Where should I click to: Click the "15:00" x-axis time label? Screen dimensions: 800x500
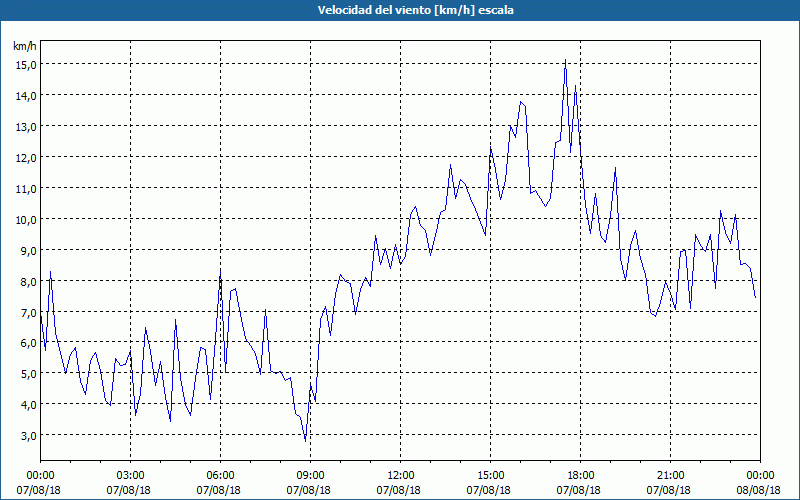tap(490, 476)
